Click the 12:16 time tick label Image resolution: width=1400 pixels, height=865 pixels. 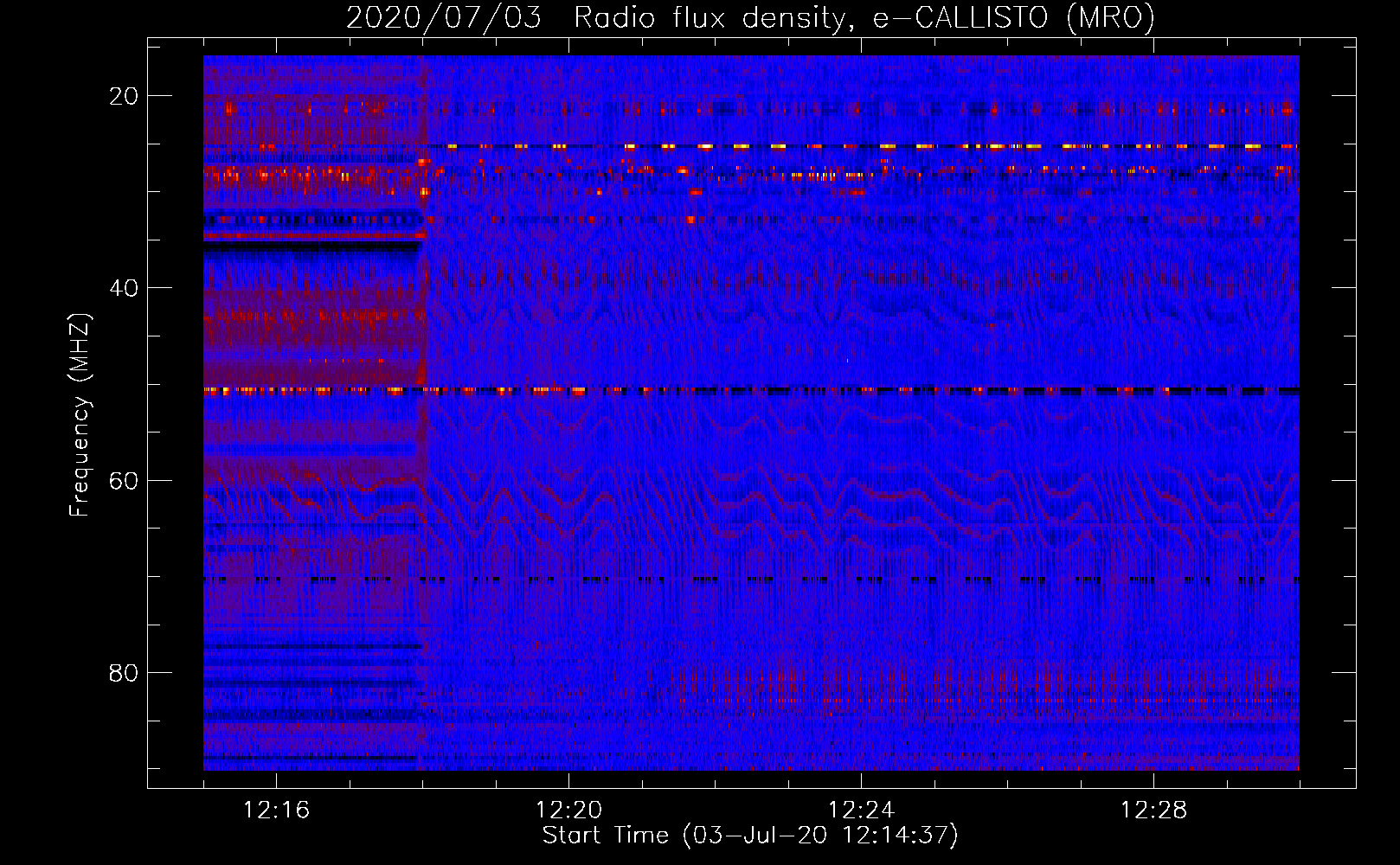[x=276, y=811]
